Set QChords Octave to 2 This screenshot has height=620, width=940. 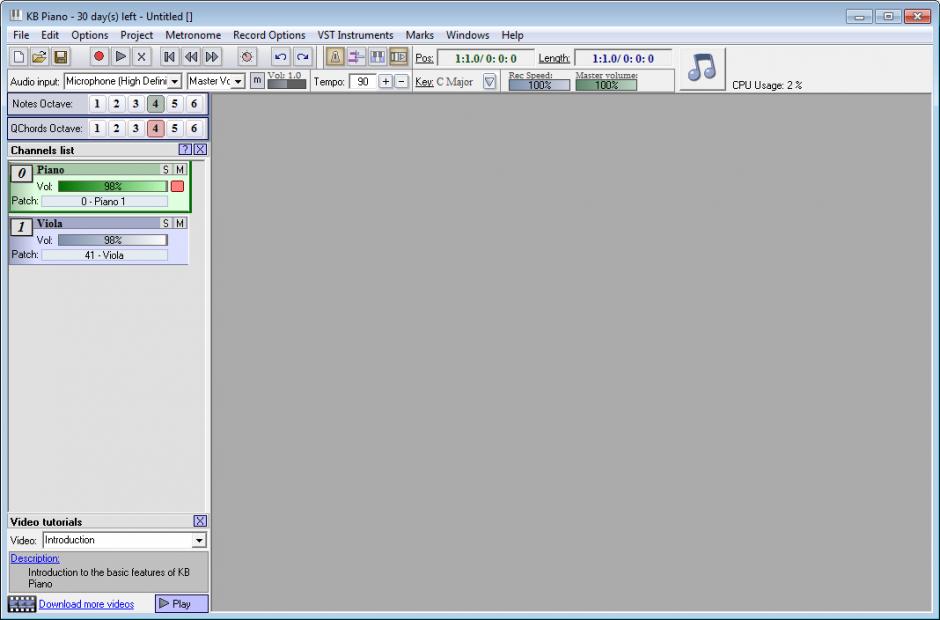(116, 128)
